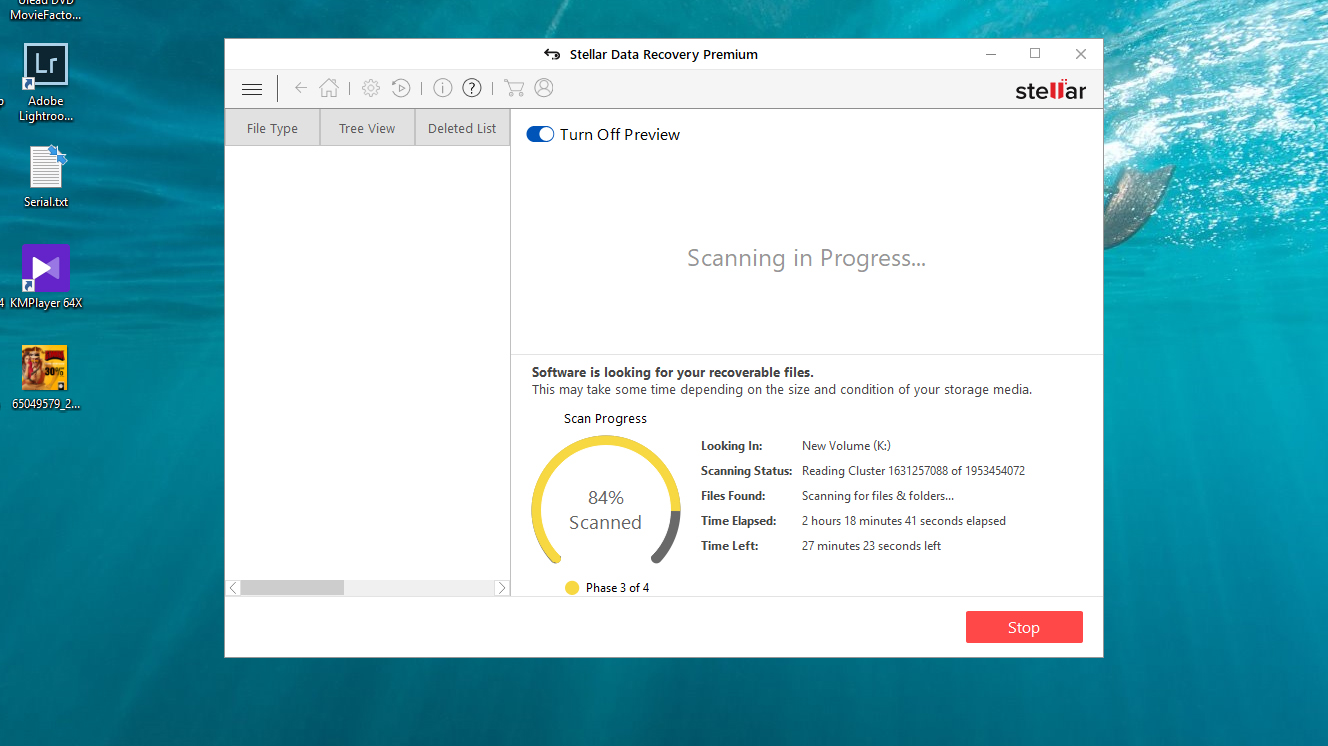Viewport: 1328px width, 746px height.
Task: Open the user account icon
Action: (x=544, y=88)
